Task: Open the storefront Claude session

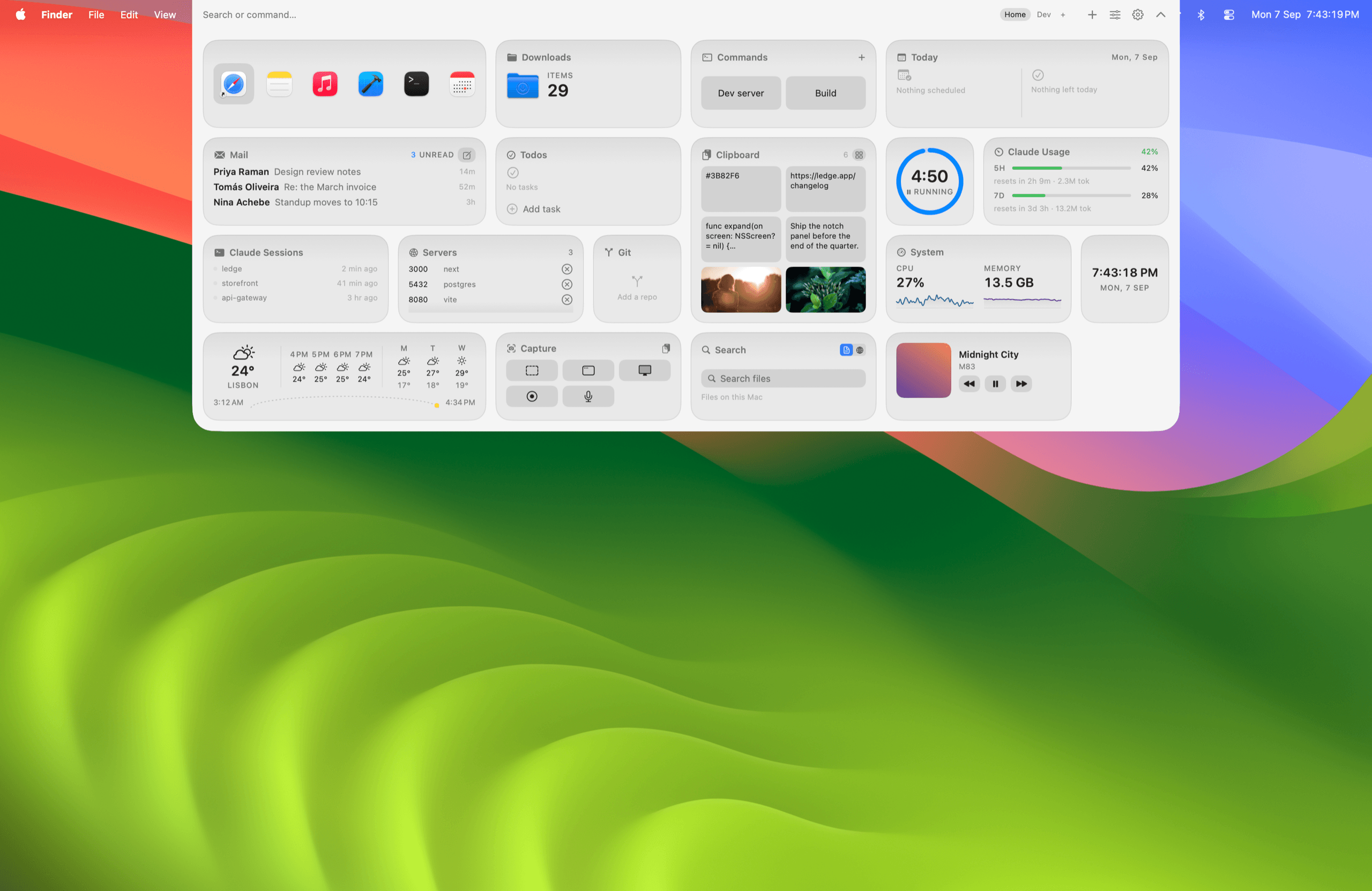Action: [x=295, y=283]
